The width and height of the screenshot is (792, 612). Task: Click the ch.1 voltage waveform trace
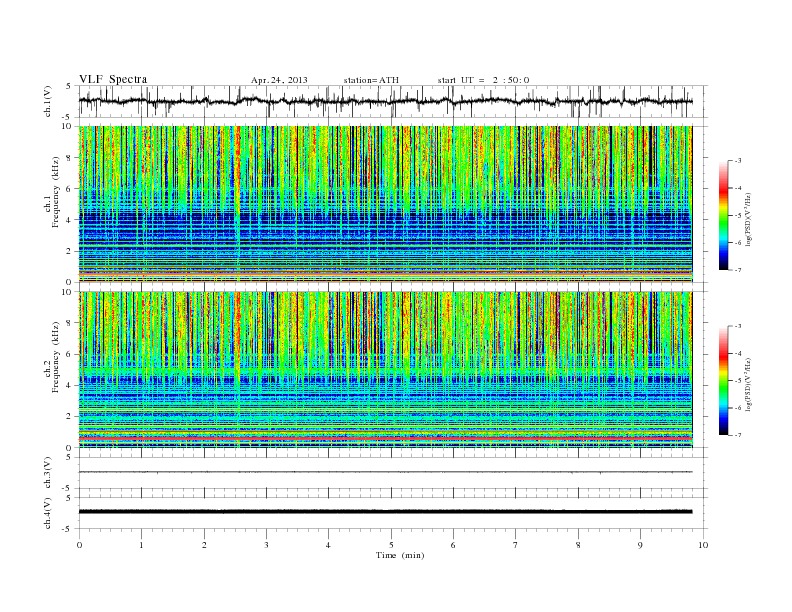(385, 101)
